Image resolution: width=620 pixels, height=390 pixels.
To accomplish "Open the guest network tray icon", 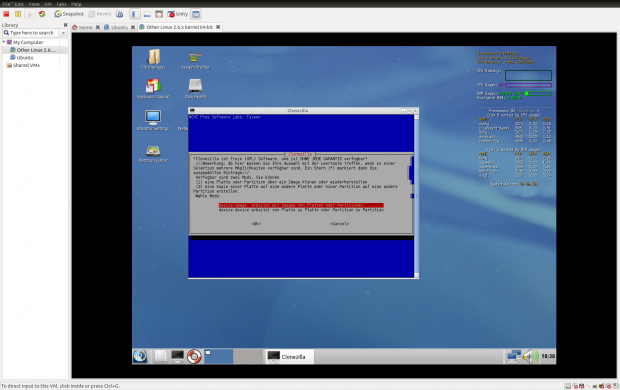I will point(514,356).
